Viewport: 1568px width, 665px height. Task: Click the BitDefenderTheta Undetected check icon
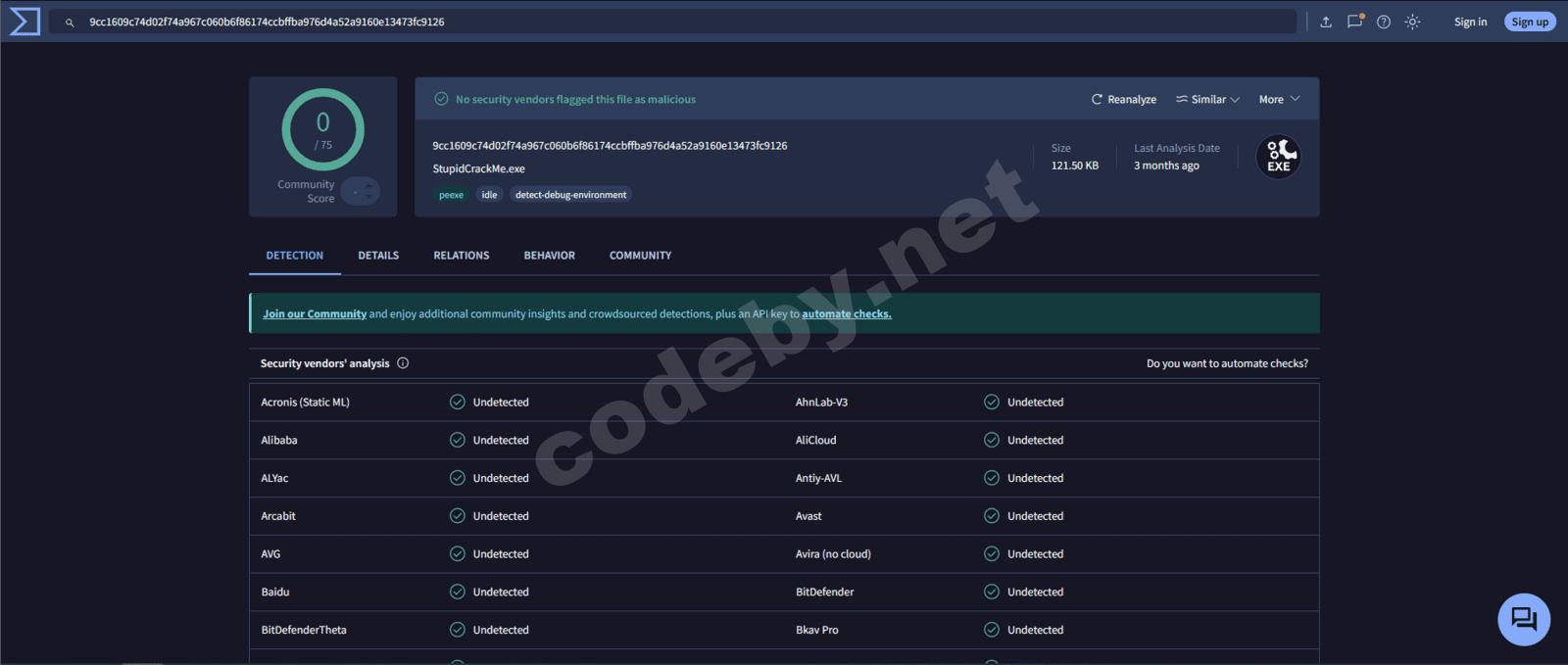[x=458, y=631]
